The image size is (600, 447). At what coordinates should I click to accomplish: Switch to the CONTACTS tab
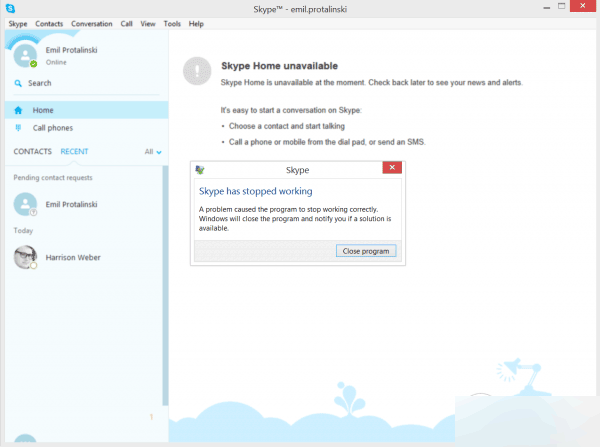tap(33, 152)
